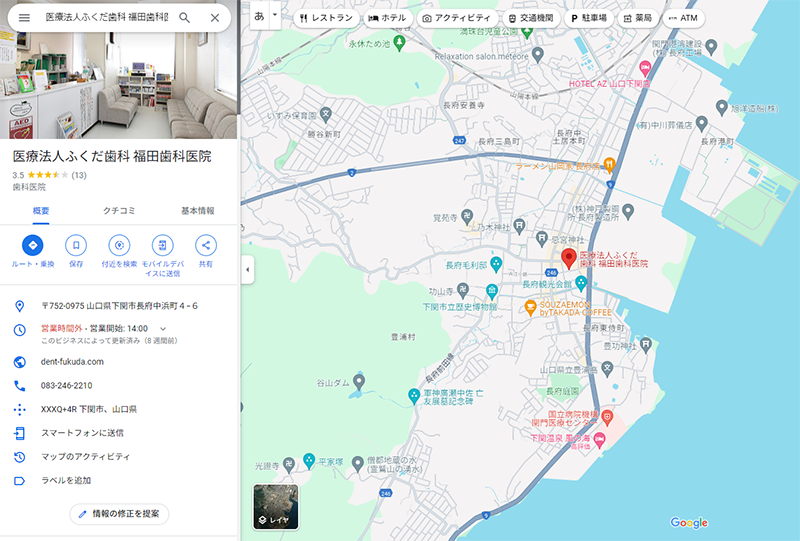Send to mobile device icon
This screenshot has width=800, height=541.
point(162,245)
